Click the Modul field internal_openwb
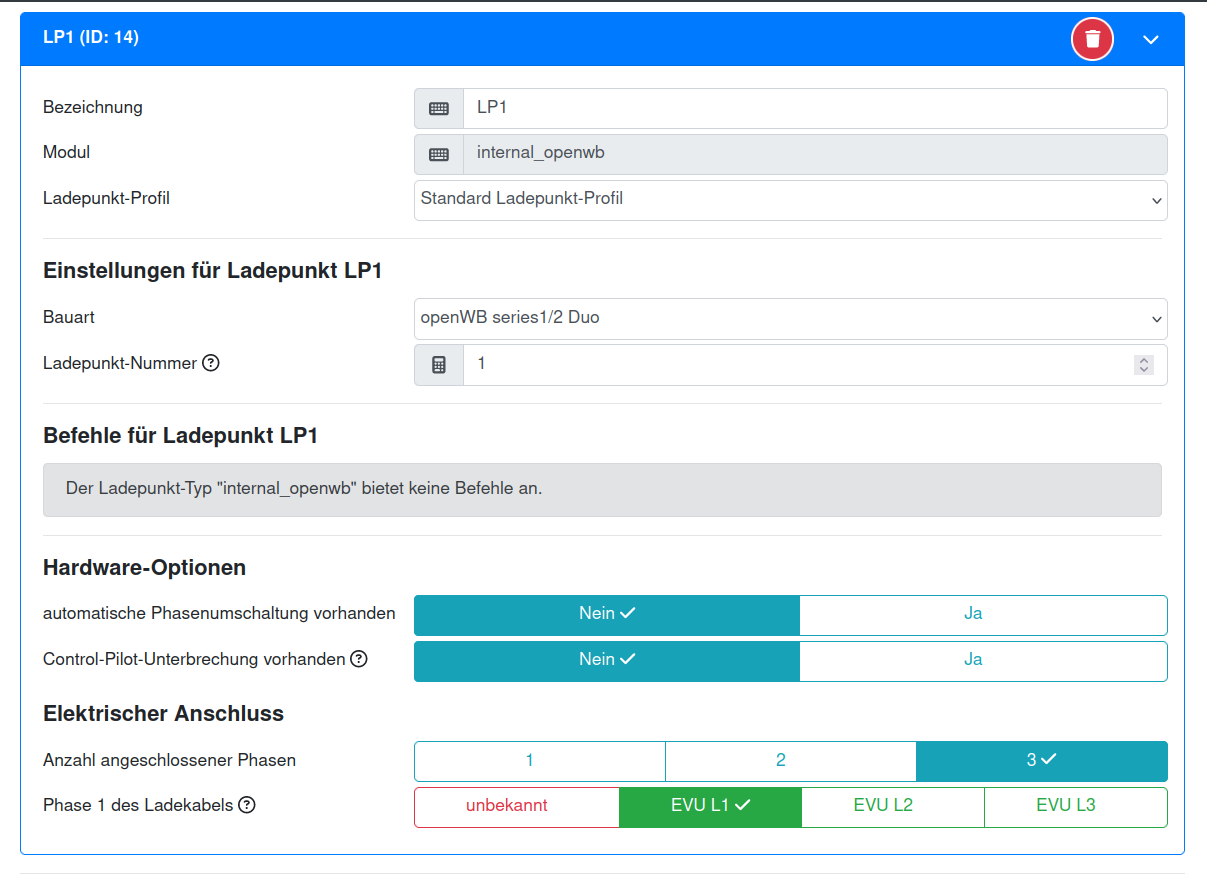Screen dimensions: 1207x881 coord(815,154)
